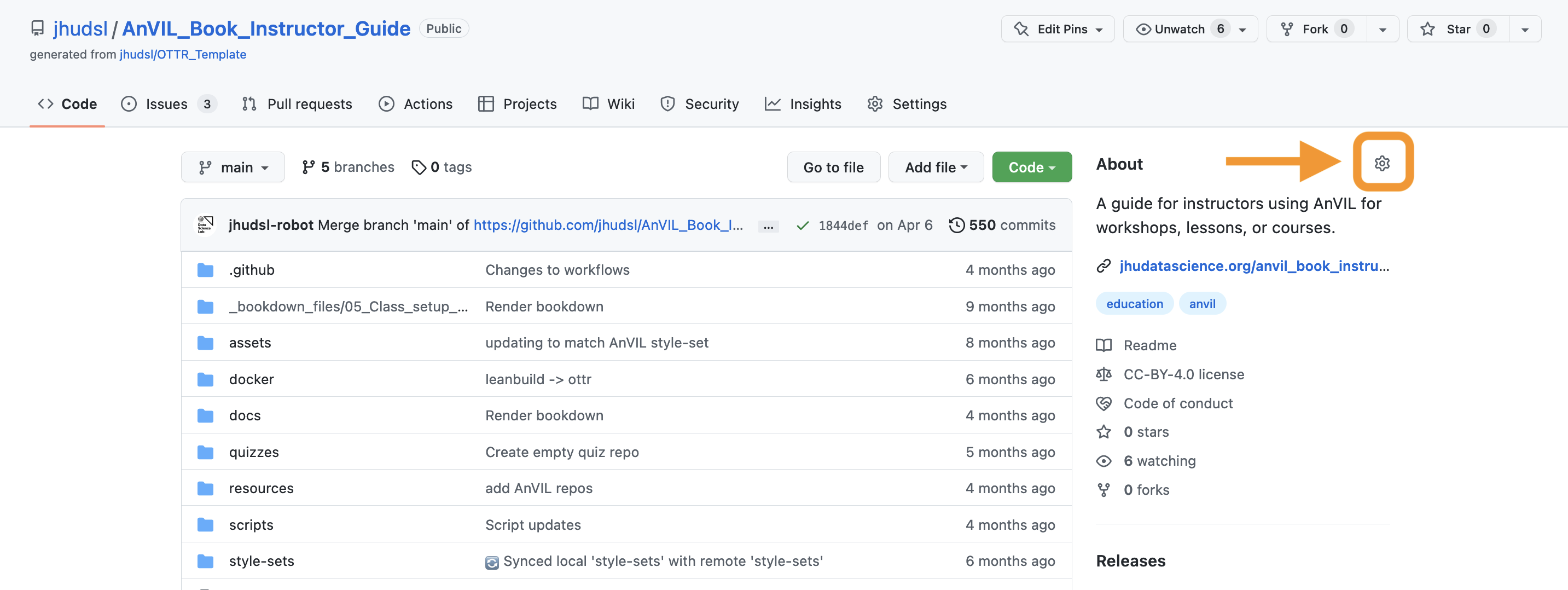The image size is (1568, 590).
Task: Click the assets folder icon
Action: pos(206,343)
